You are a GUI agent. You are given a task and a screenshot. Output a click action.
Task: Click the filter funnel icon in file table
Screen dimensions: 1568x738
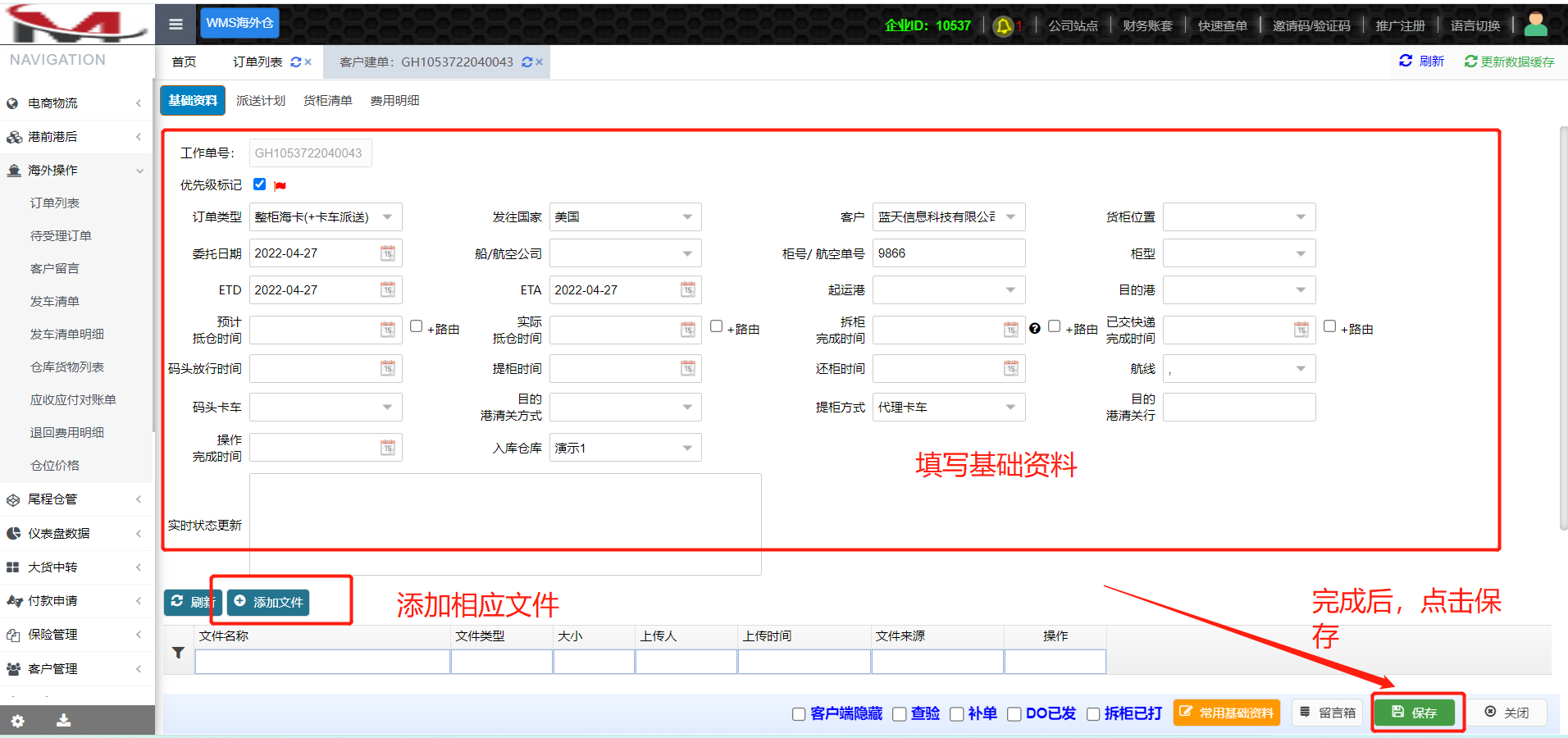click(178, 653)
